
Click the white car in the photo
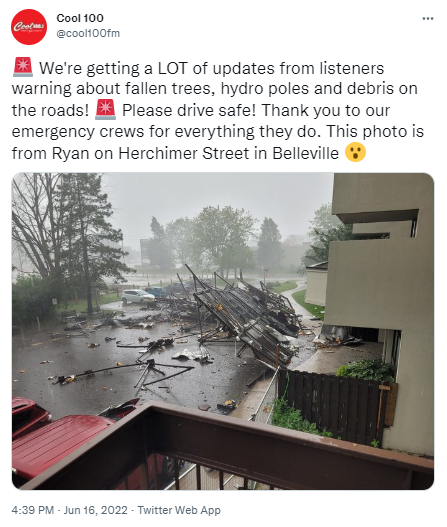(x=138, y=296)
